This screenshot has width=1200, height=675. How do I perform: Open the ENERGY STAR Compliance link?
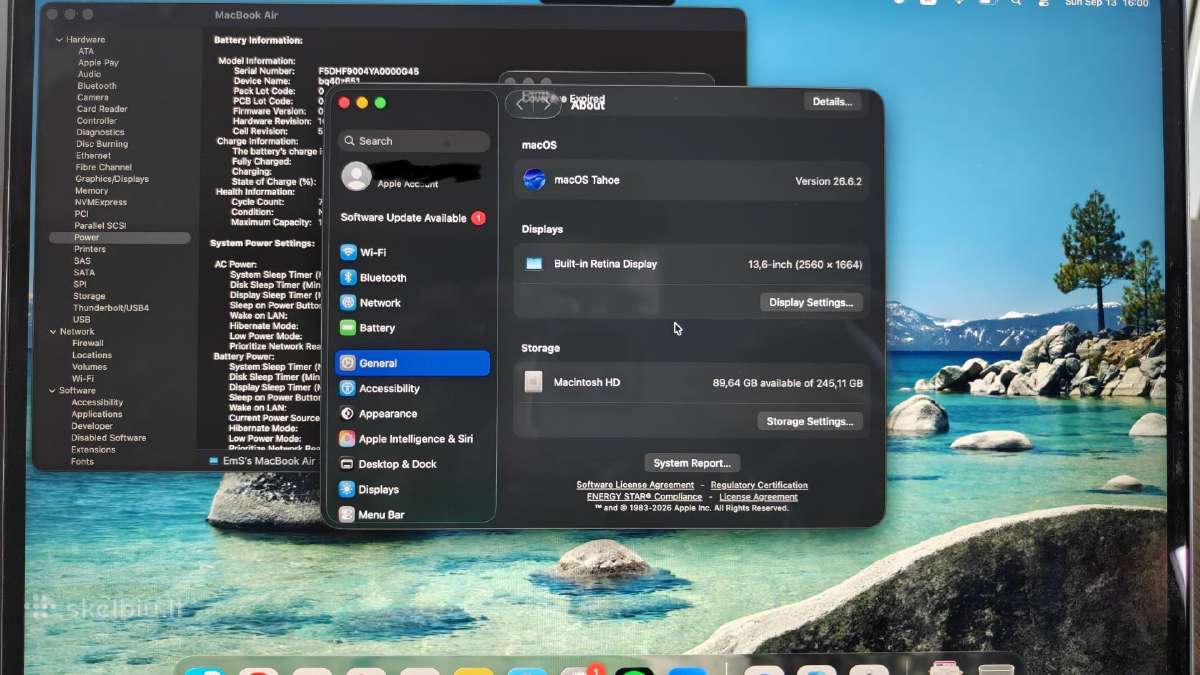644,497
